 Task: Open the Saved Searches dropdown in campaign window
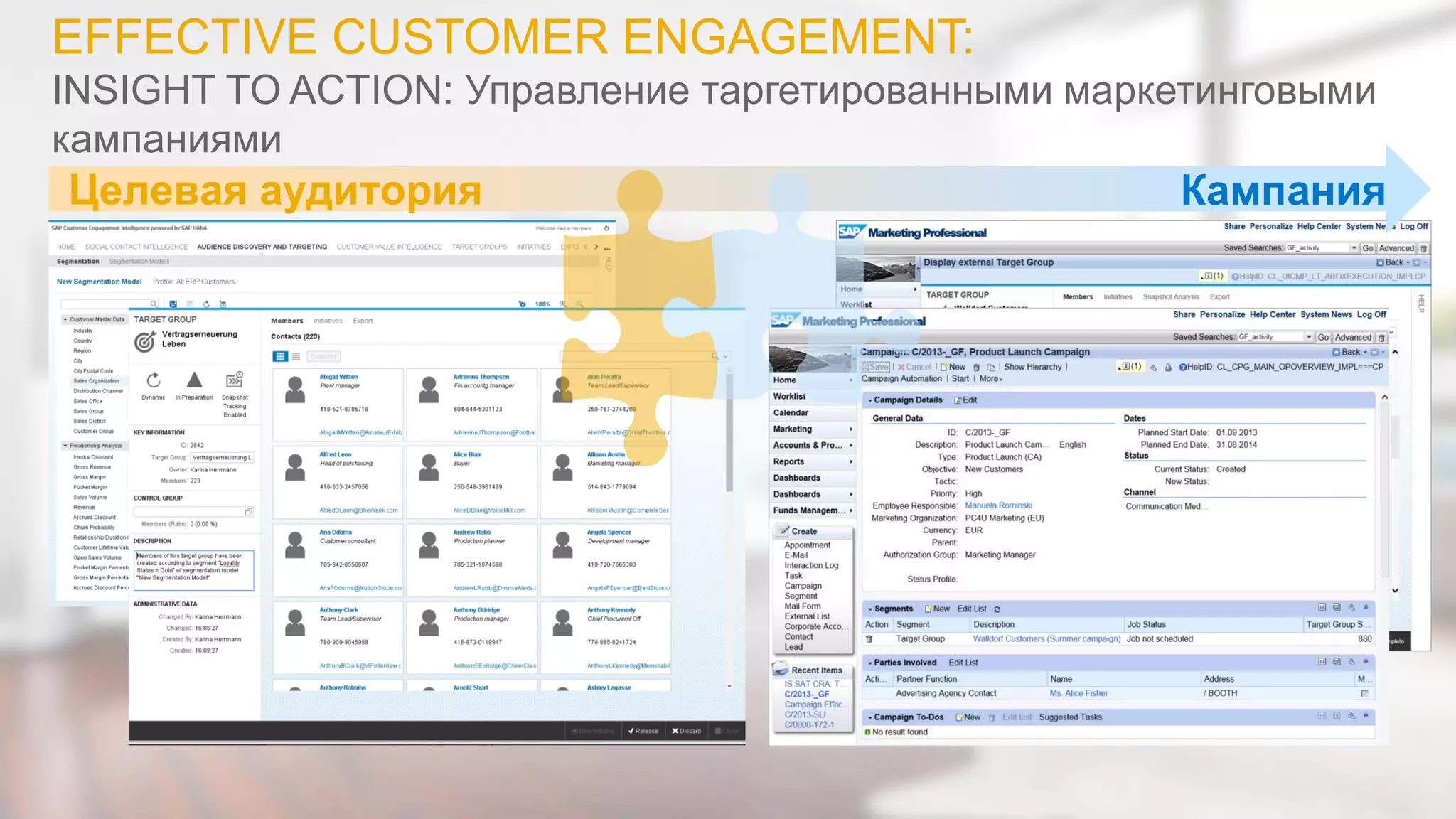tap(1309, 338)
